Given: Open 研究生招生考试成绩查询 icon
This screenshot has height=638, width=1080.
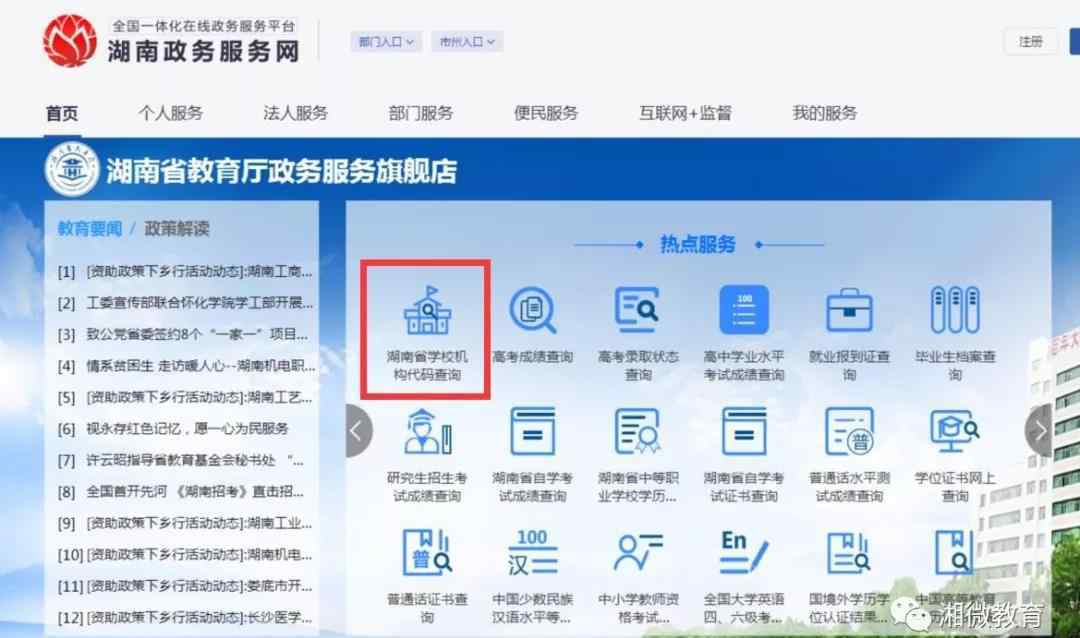Looking at the screenshot, I should click(427, 431).
